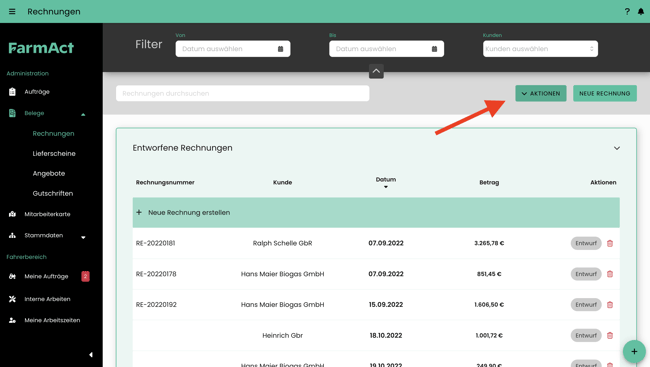Click the FarmAct logo
Screen dimensions: 650x367
[x=41, y=48]
